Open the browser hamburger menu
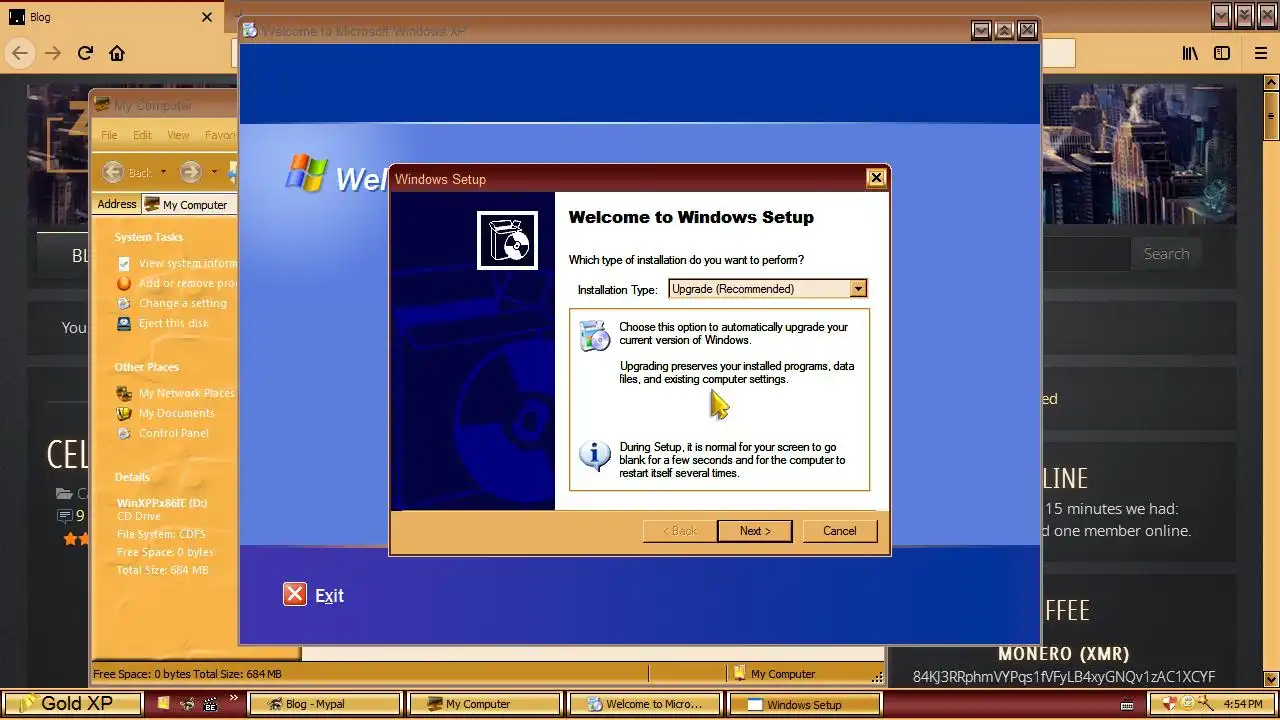 (x=1260, y=53)
